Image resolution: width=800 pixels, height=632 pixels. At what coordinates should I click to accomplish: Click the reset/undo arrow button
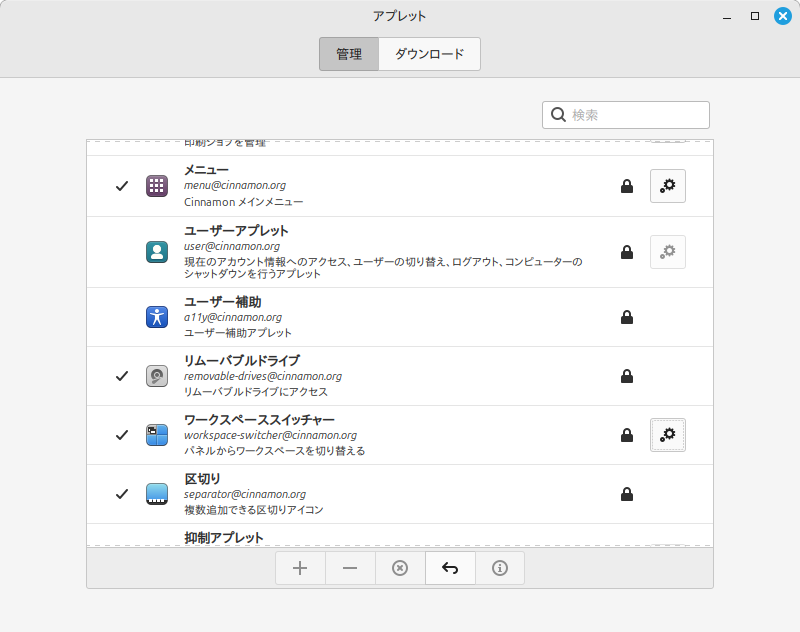pos(450,568)
